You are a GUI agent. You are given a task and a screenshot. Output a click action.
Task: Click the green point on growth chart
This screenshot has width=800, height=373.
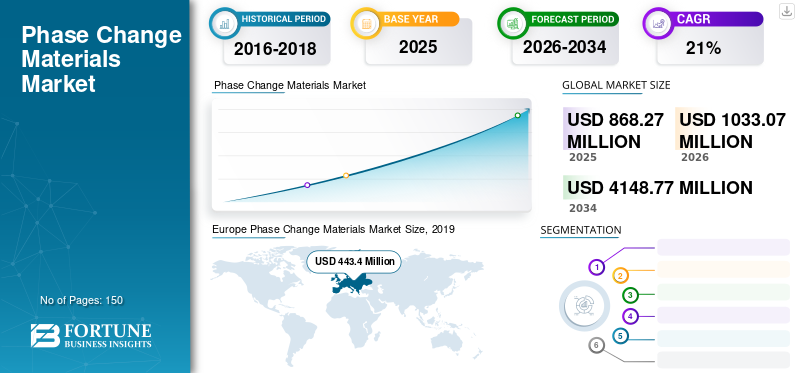click(517, 115)
